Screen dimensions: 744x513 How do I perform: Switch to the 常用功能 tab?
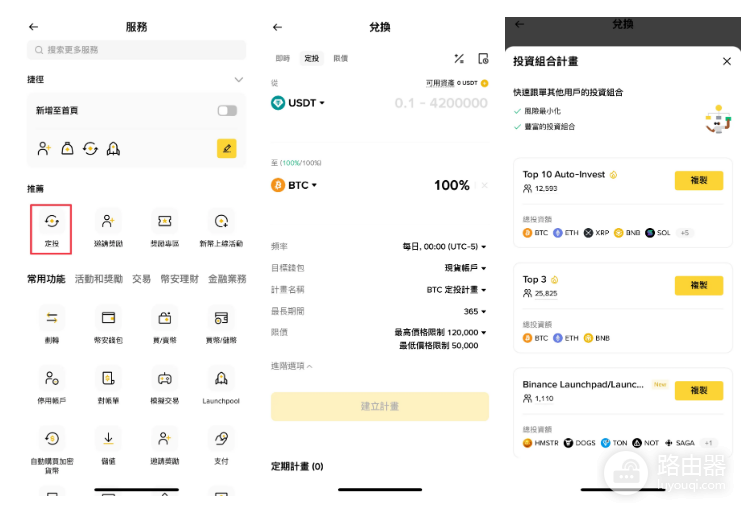tap(46, 279)
